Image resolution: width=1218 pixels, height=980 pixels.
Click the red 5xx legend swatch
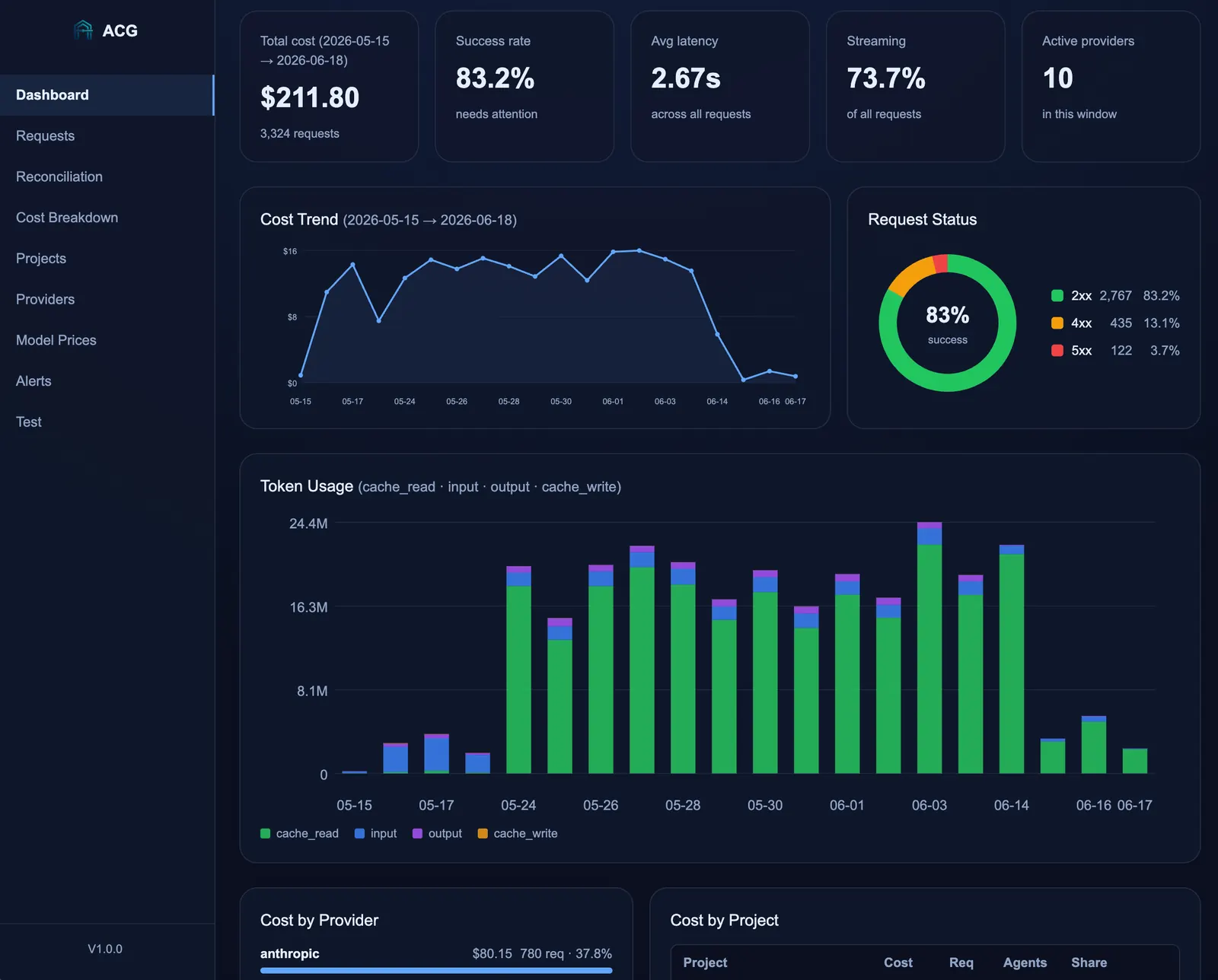point(1057,350)
